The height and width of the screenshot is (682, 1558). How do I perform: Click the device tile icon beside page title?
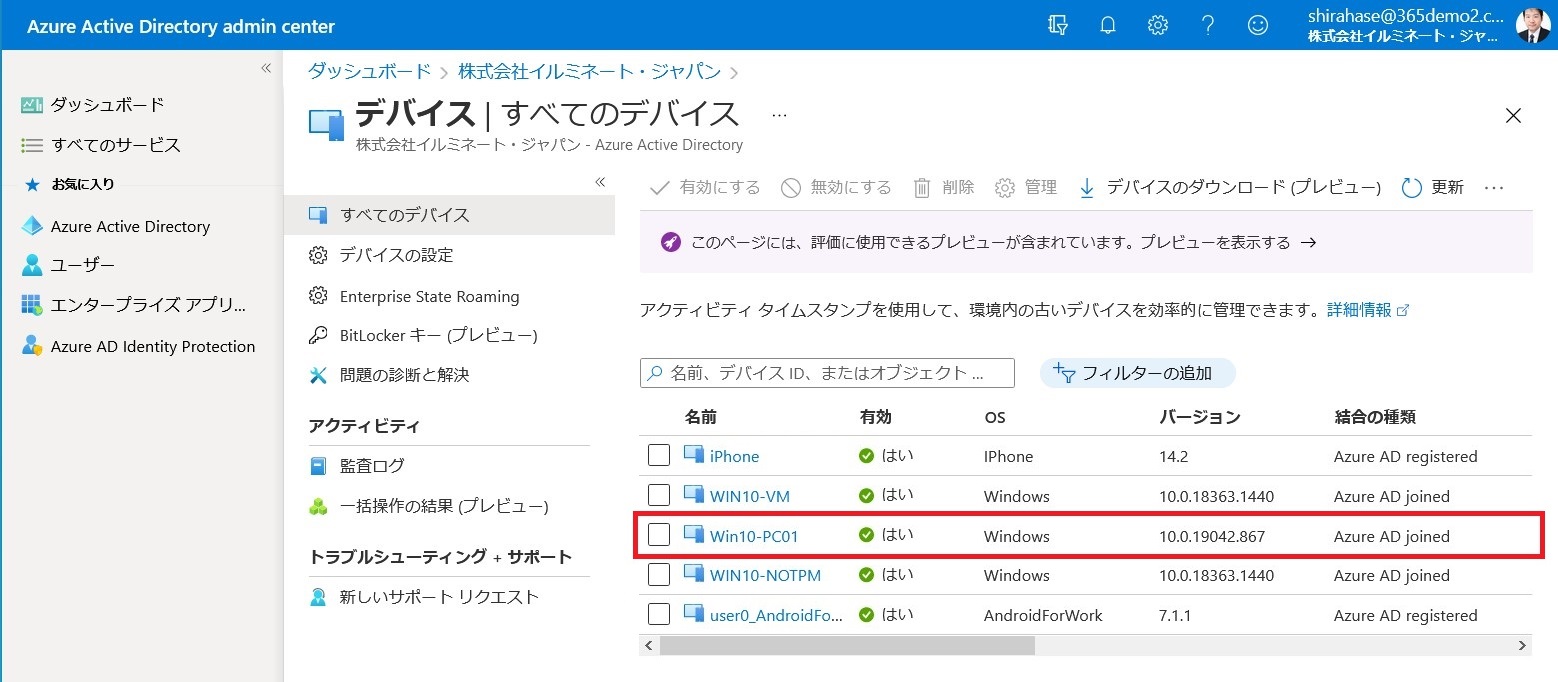tap(326, 123)
